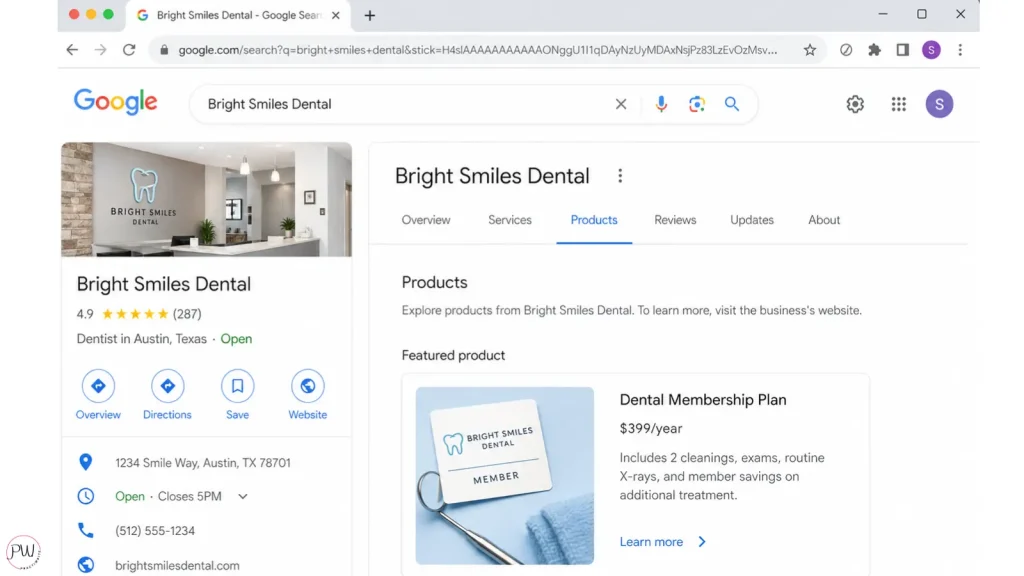Screen dimensions: 1024x576
Task: Save Bright Smiles Dental with bookmark icon
Action: (237, 386)
